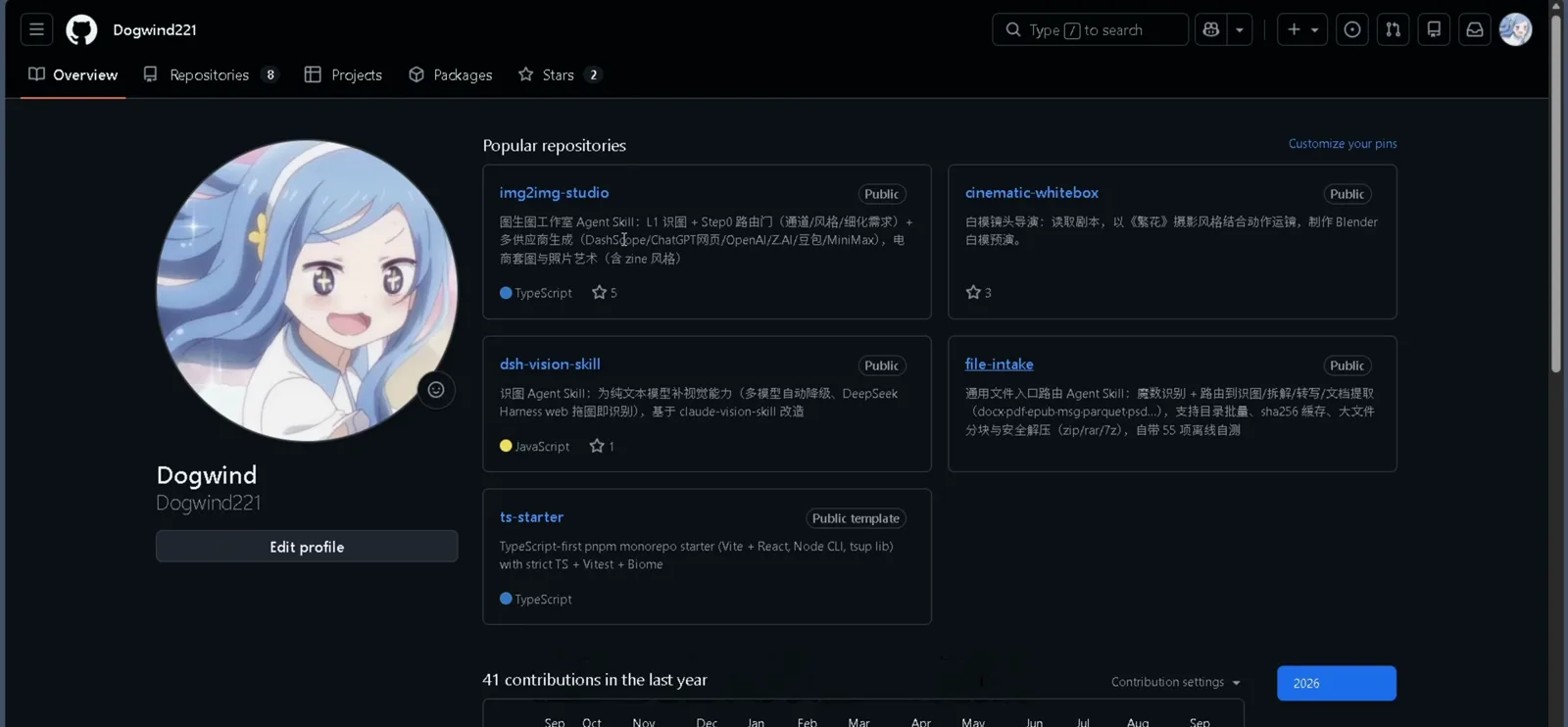
Task: Open the notifications inbox icon
Action: click(1475, 29)
